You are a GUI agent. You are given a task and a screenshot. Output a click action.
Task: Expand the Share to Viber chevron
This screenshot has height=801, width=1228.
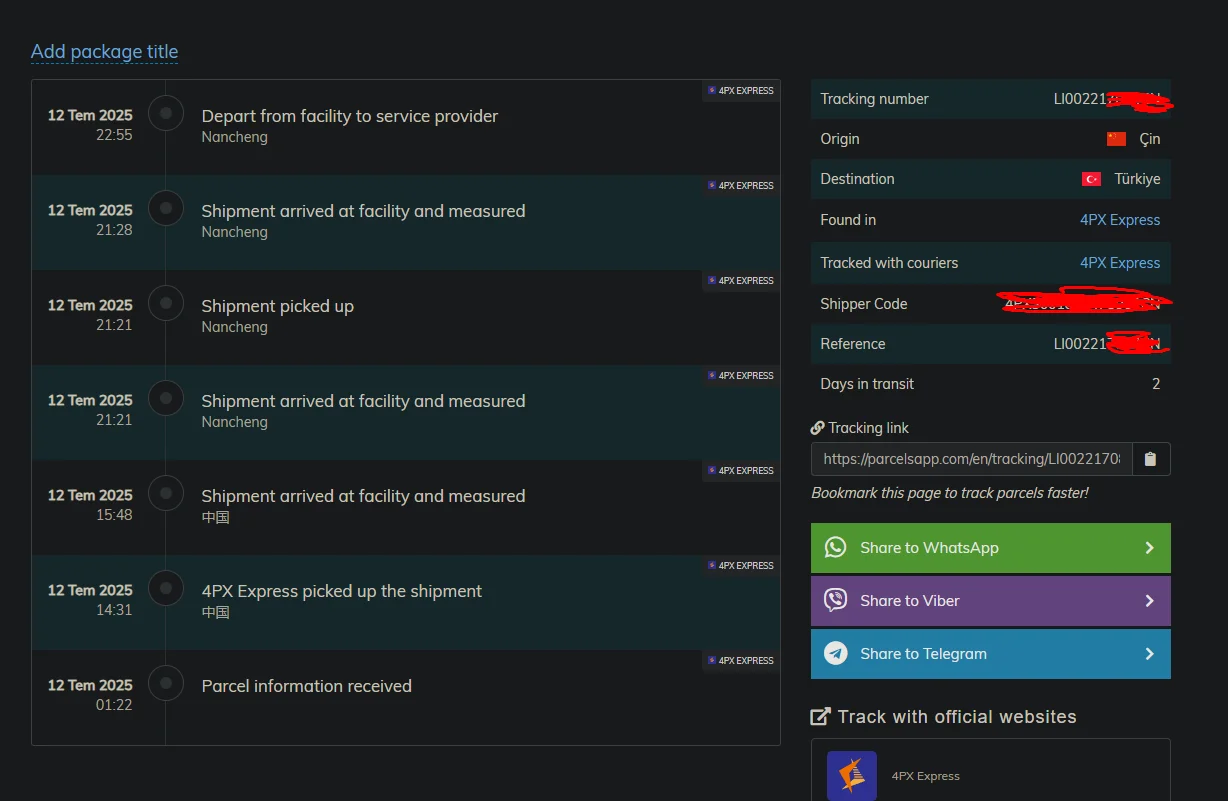pos(1149,601)
